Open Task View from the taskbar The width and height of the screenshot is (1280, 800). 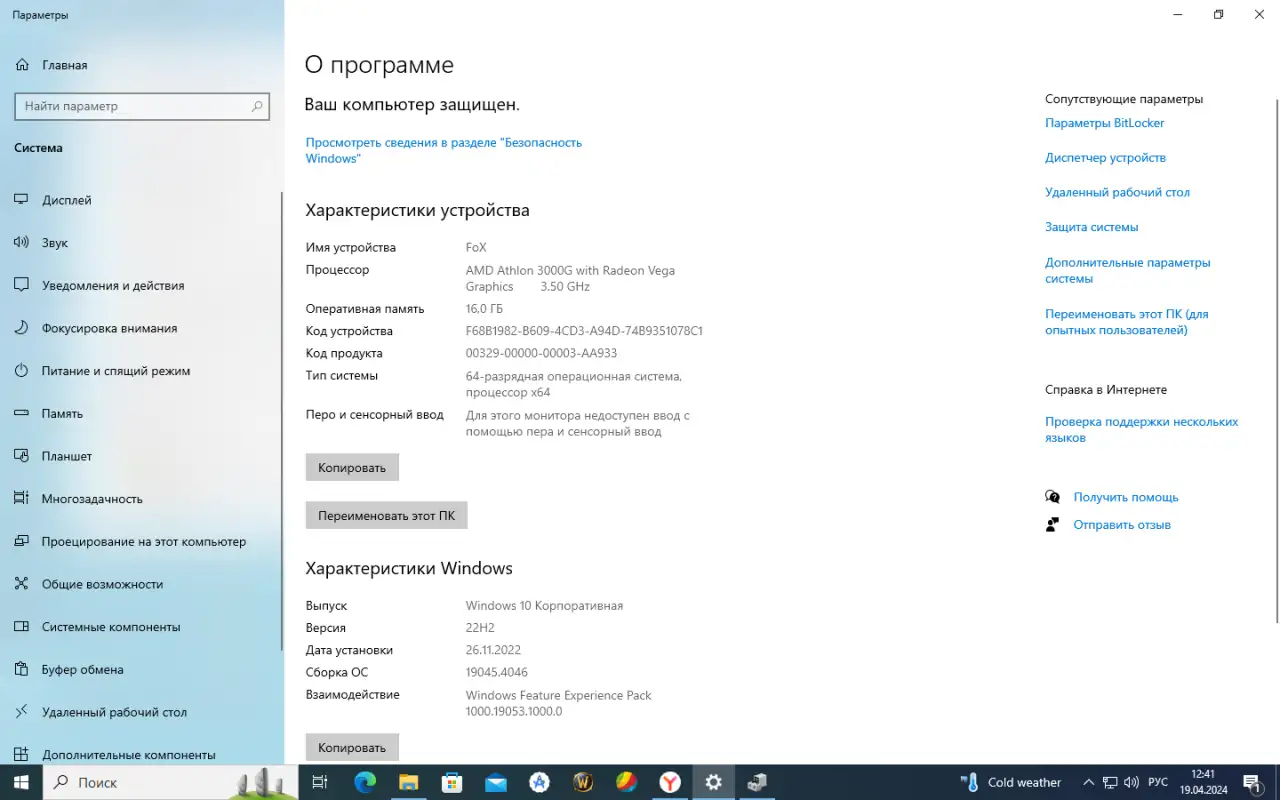(x=320, y=783)
